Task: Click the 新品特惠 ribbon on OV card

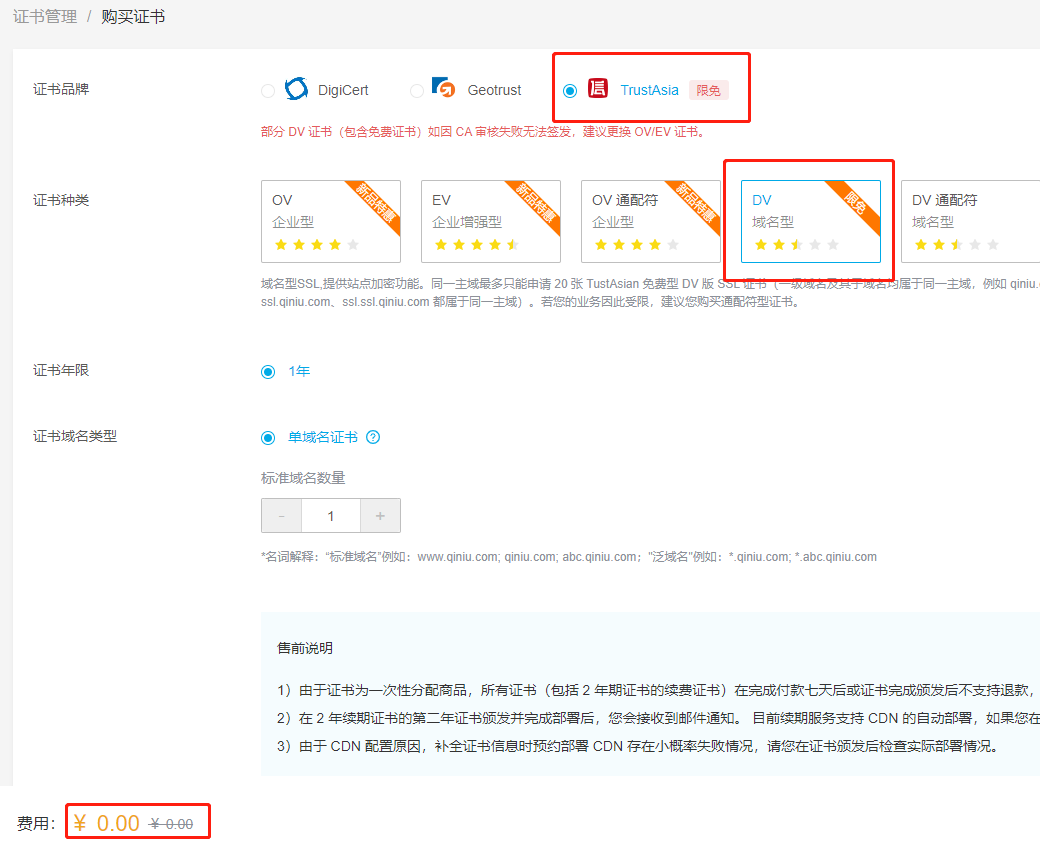Action: [x=375, y=204]
